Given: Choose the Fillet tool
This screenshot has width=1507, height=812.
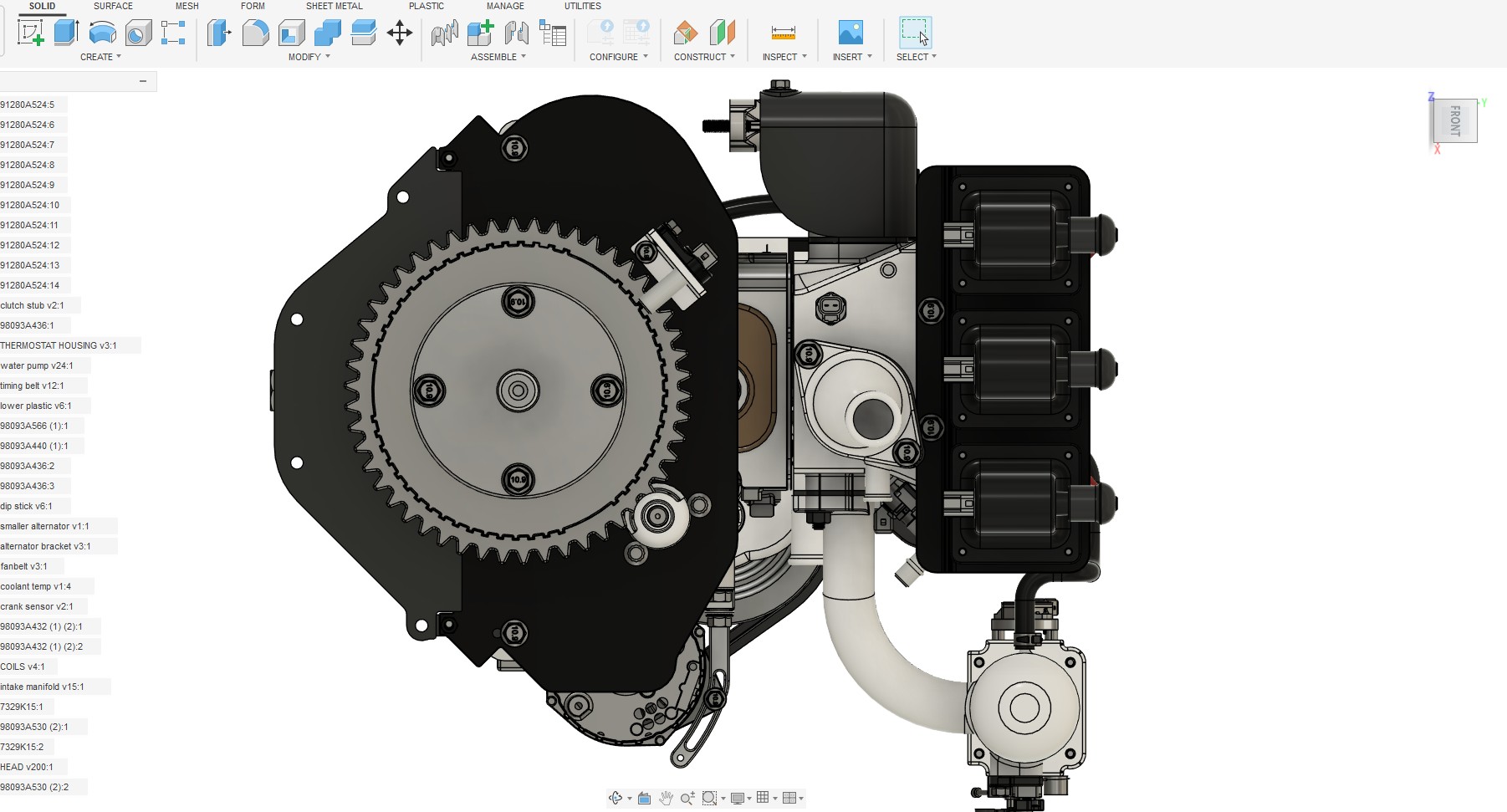Looking at the screenshot, I should click(x=255, y=33).
